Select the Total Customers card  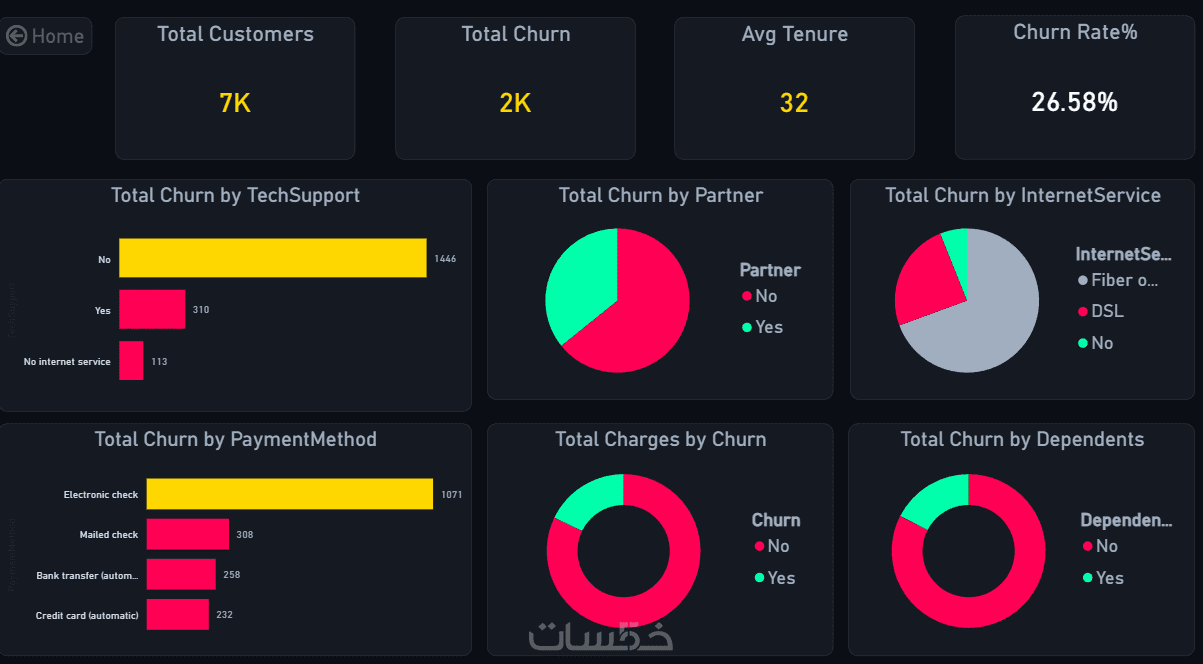[x=235, y=88]
